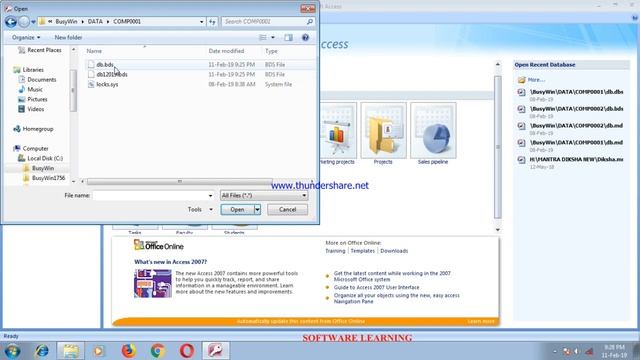
Task: Click the Cancel button
Action: 287,209
